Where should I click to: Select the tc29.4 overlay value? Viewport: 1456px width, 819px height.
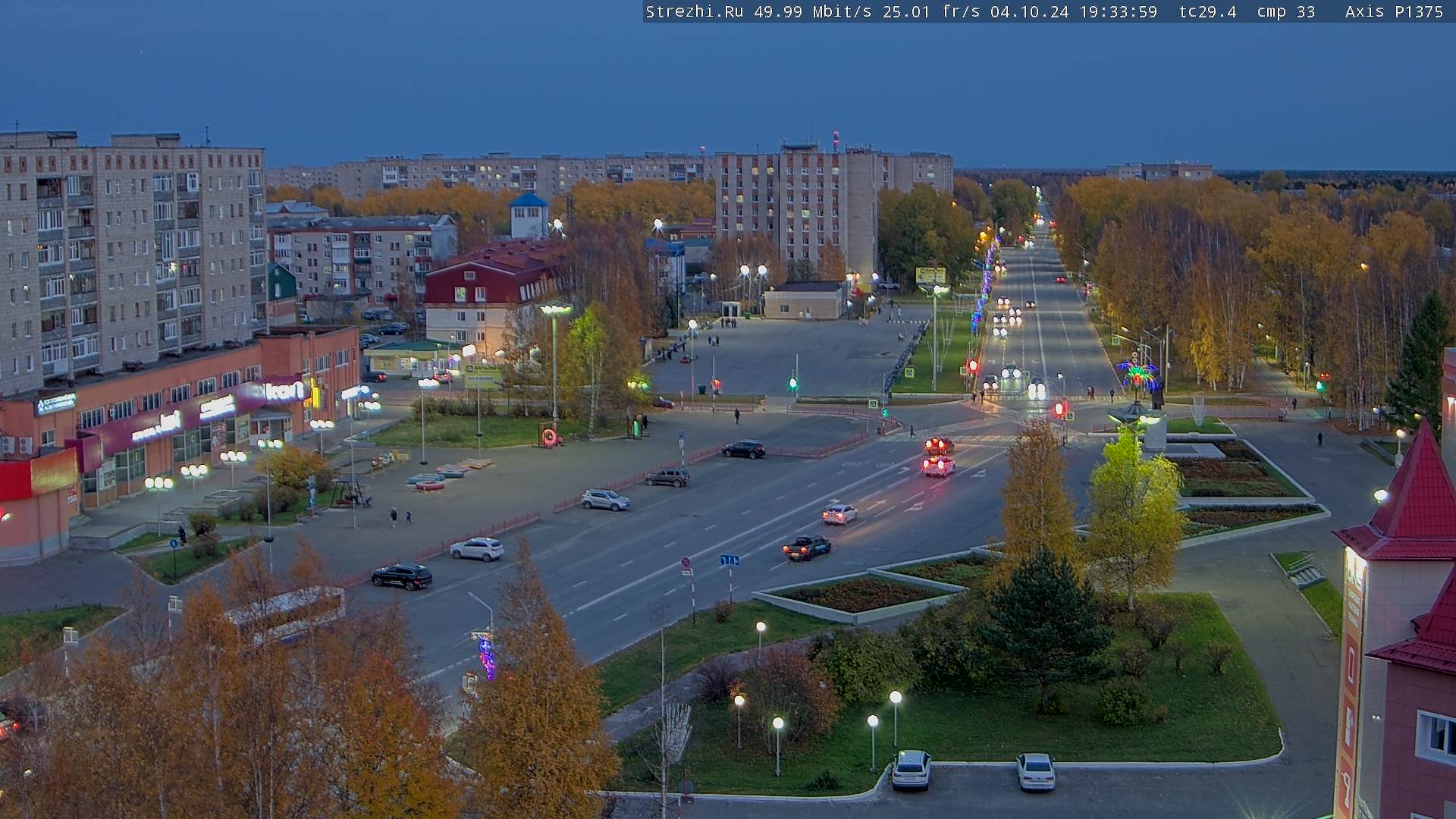pos(1207,11)
